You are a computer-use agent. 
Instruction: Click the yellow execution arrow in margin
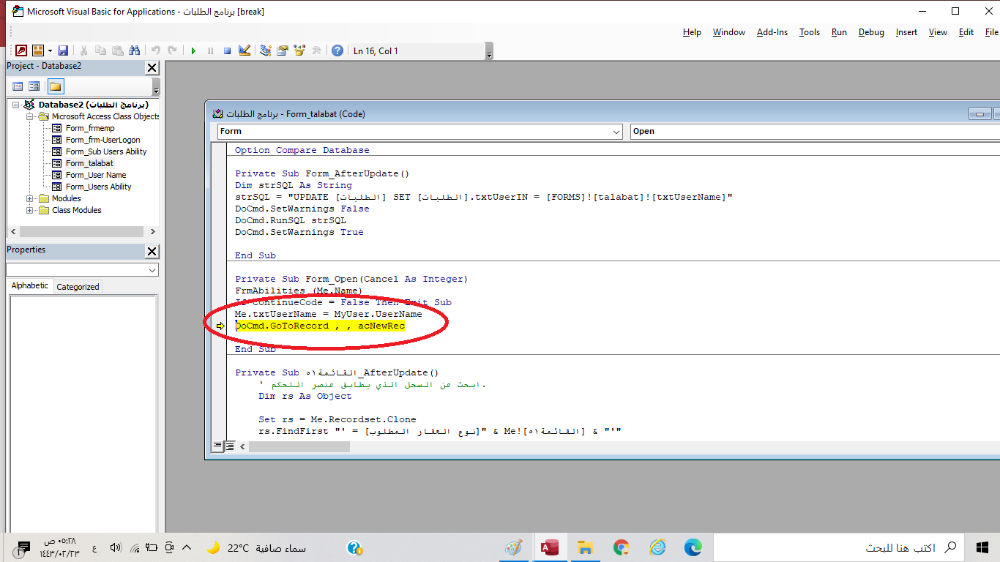(220, 326)
